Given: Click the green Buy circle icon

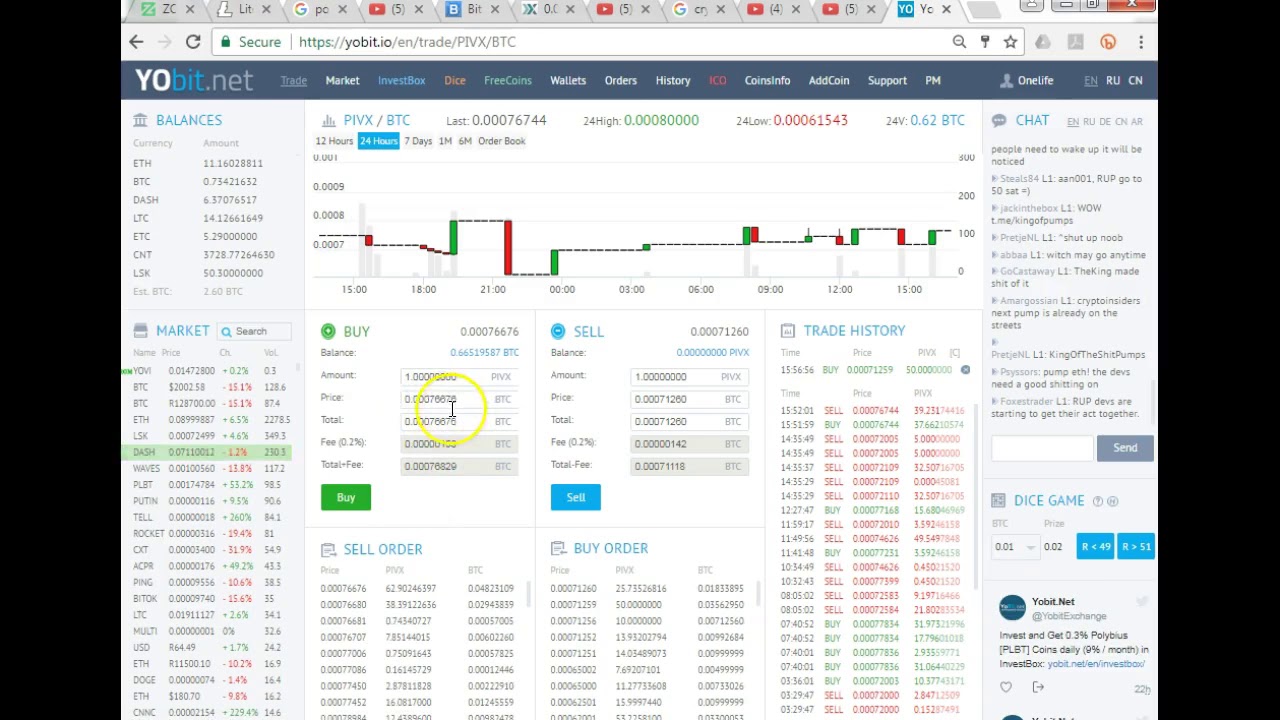Looking at the screenshot, I should pos(328,331).
